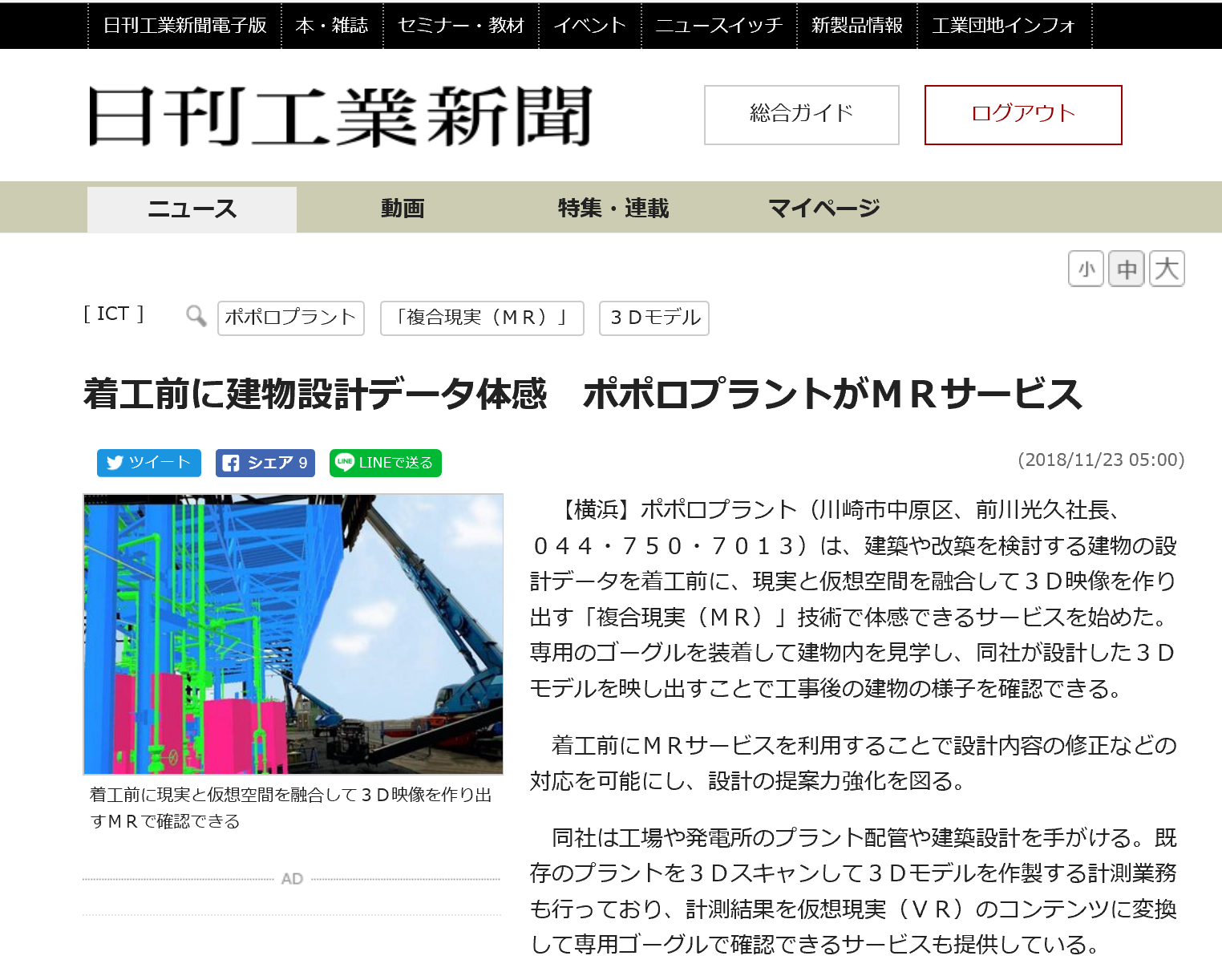Click the ログアウト button
Viewport: 1222px width, 980px height.
(x=1023, y=115)
